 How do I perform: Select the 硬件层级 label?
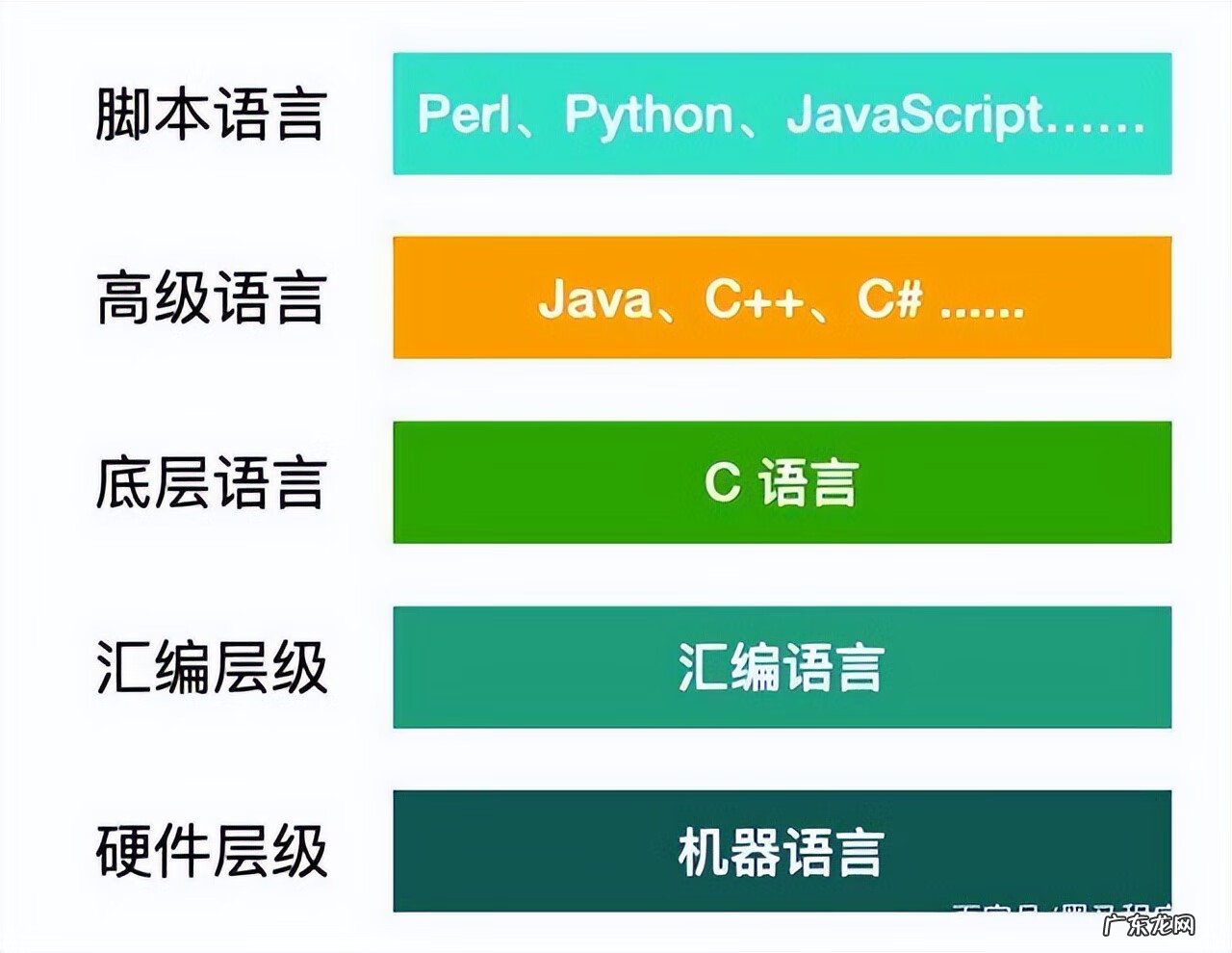click(211, 851)
